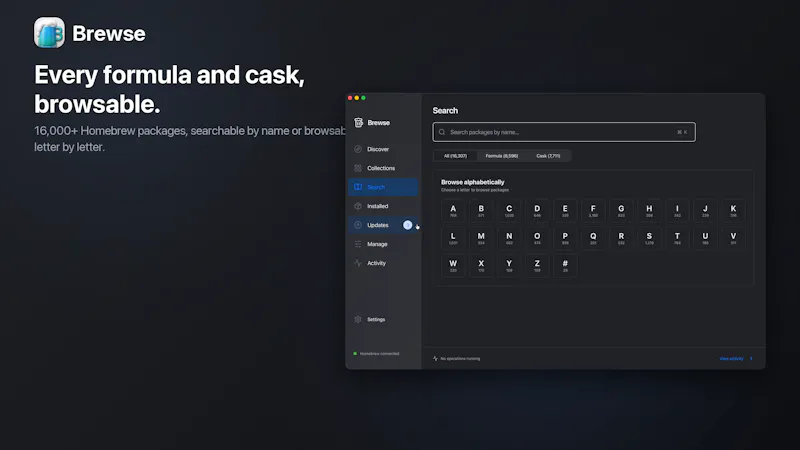Image resolution: width=800 pixels, height=450 pixels.
Task: Open Settings in the sidebar
Action: [383, 319]
